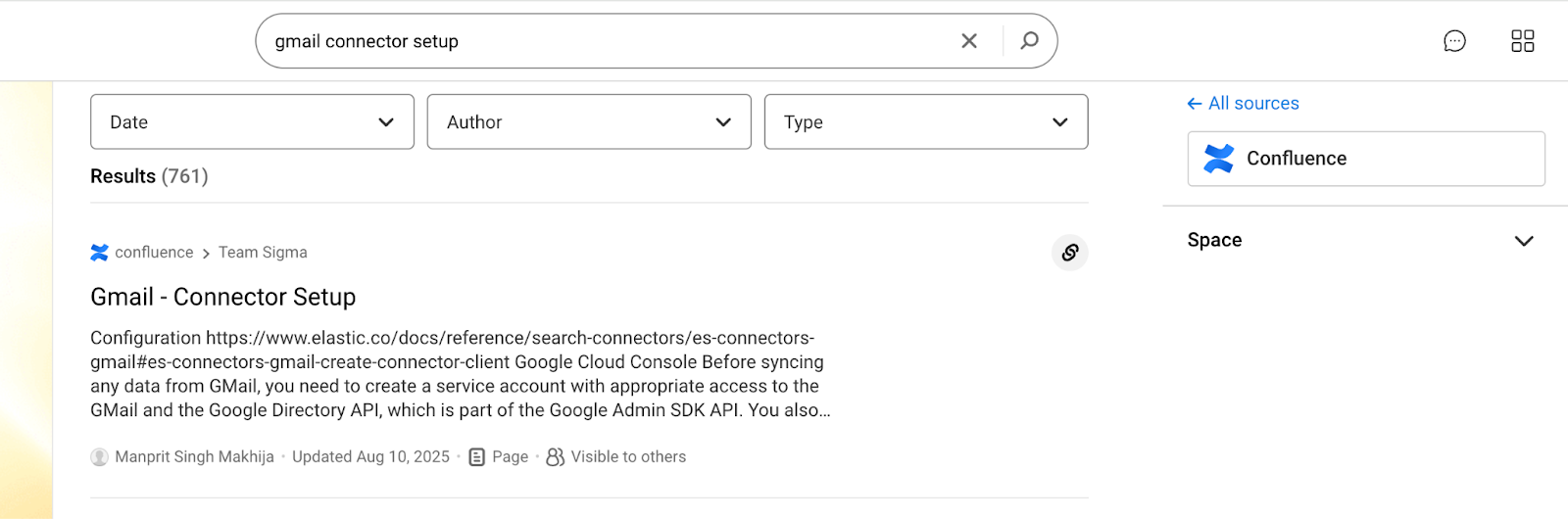Screen dimensions: 1568x519
Task: Select the Confluence source button
Action: click(x=1365, y=159)
